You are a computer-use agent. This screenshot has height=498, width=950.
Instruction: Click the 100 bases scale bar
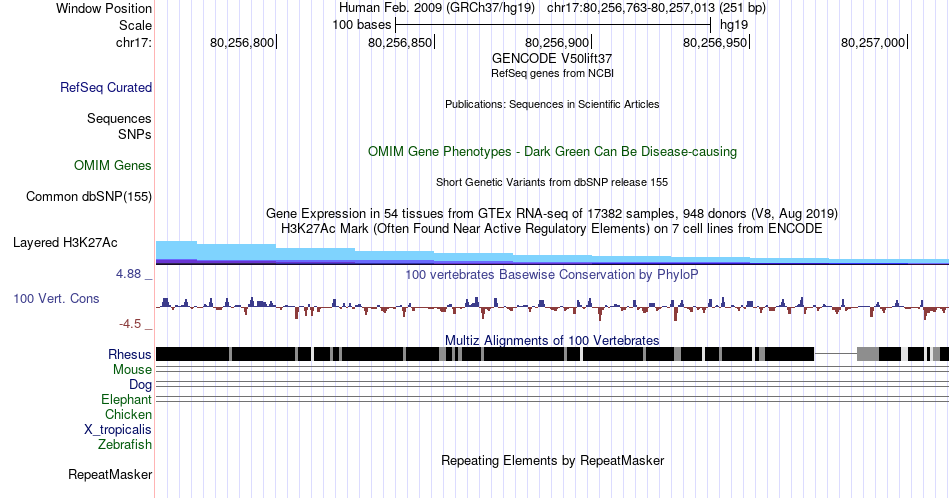click(553, 25)
